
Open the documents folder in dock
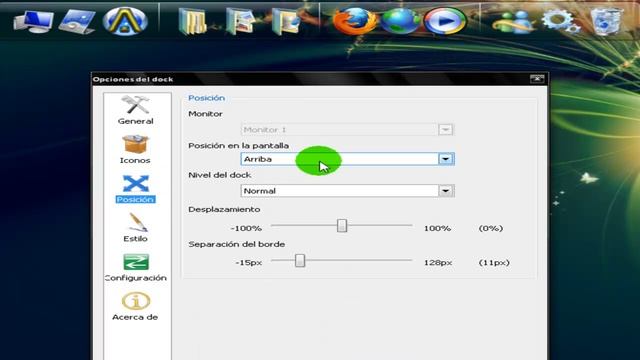click(192, 22)
